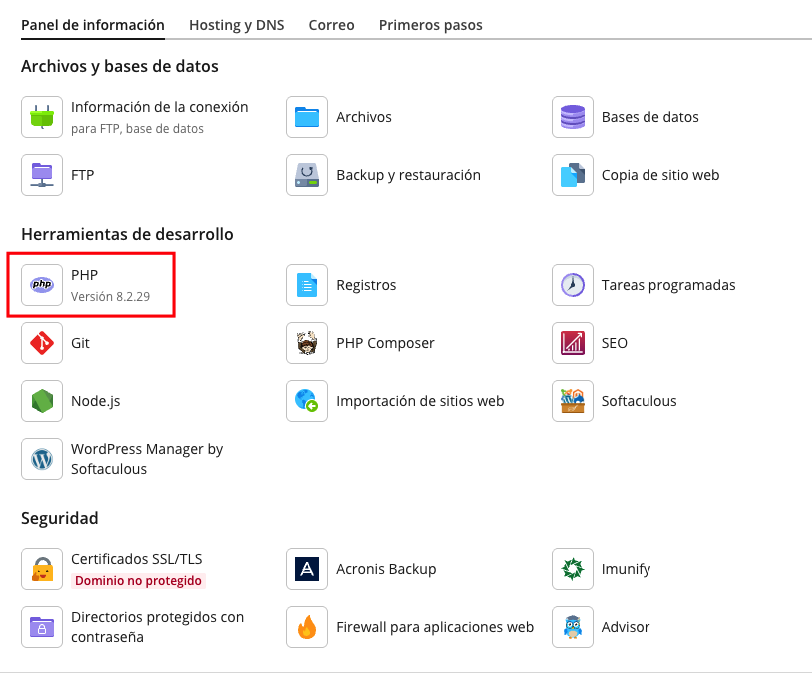The image size is (812, 673).
Task: Click the Git diamond icon
Action: [x=42, y=343]
